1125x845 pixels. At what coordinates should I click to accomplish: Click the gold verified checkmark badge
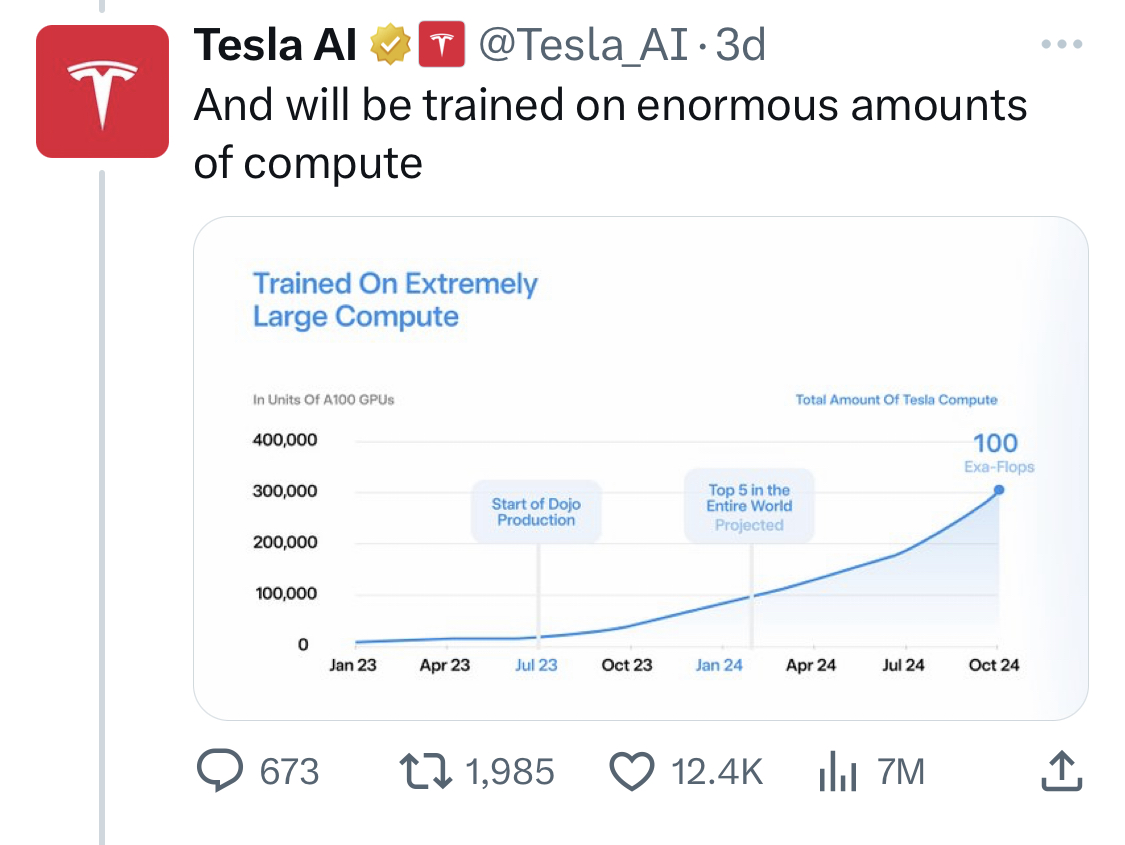coord(389,46)
